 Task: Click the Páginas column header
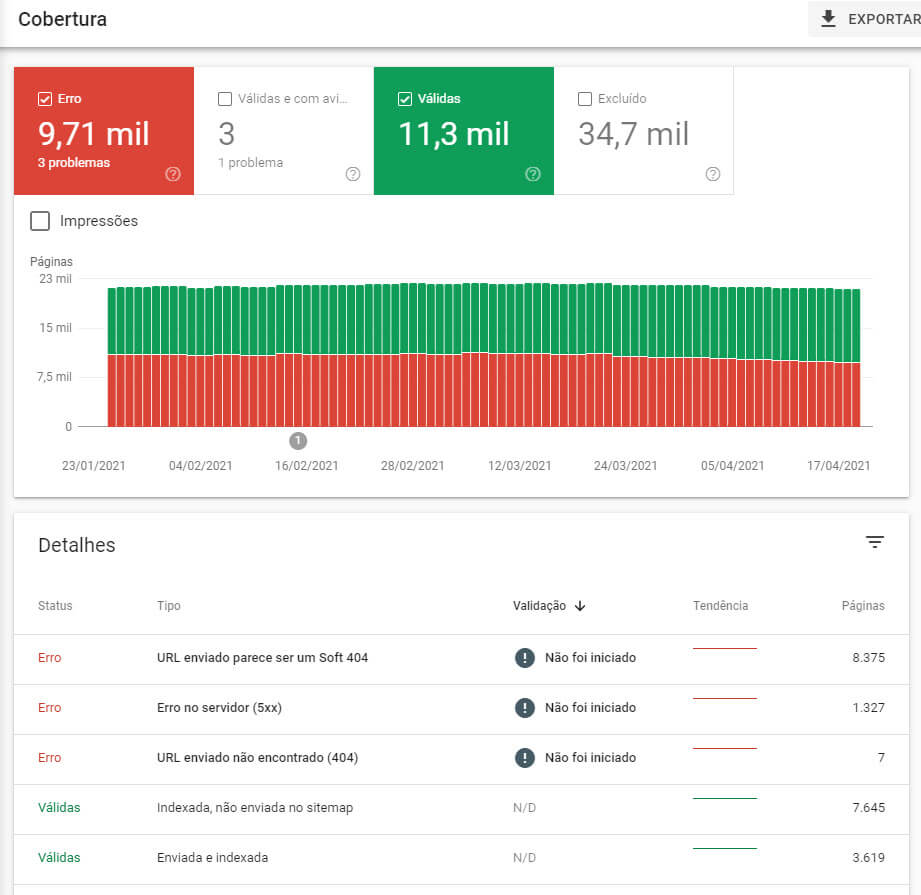pos(864,606)
